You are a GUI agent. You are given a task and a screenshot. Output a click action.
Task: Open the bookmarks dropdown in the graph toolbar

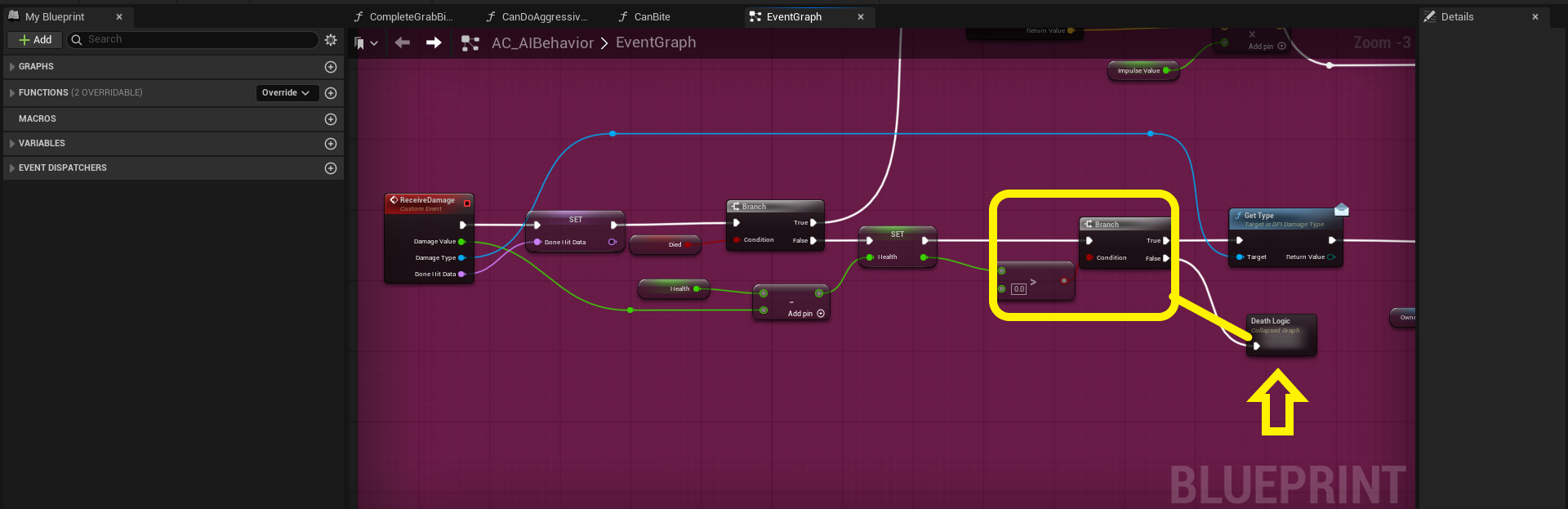point(367,43)
